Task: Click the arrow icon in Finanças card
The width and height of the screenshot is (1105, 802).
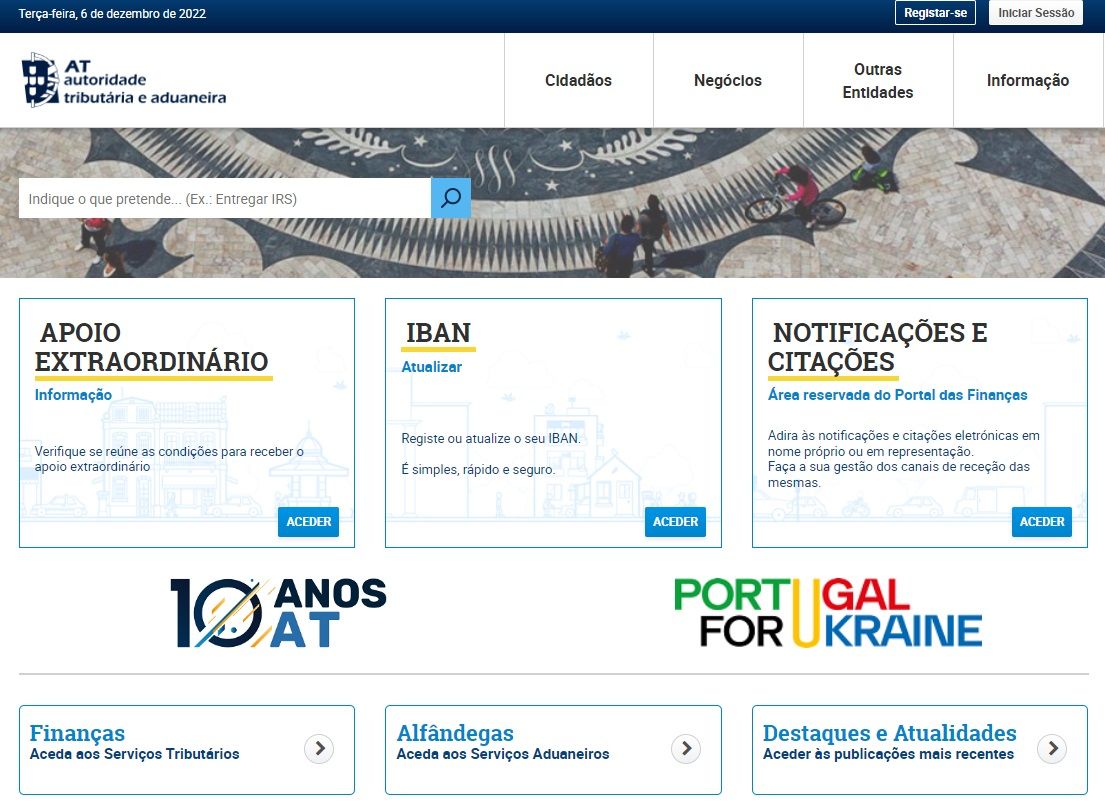Action: (319, 748)
